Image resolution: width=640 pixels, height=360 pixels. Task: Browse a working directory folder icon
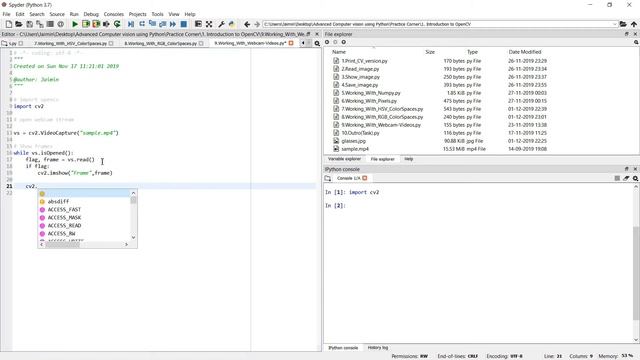point(623,24)
